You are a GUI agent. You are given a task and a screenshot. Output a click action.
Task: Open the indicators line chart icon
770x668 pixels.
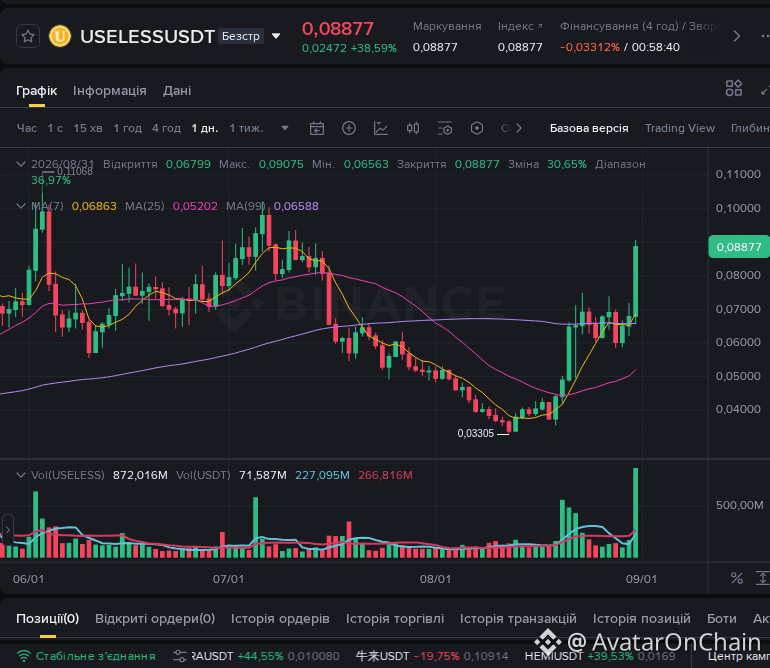click(381, 129)
